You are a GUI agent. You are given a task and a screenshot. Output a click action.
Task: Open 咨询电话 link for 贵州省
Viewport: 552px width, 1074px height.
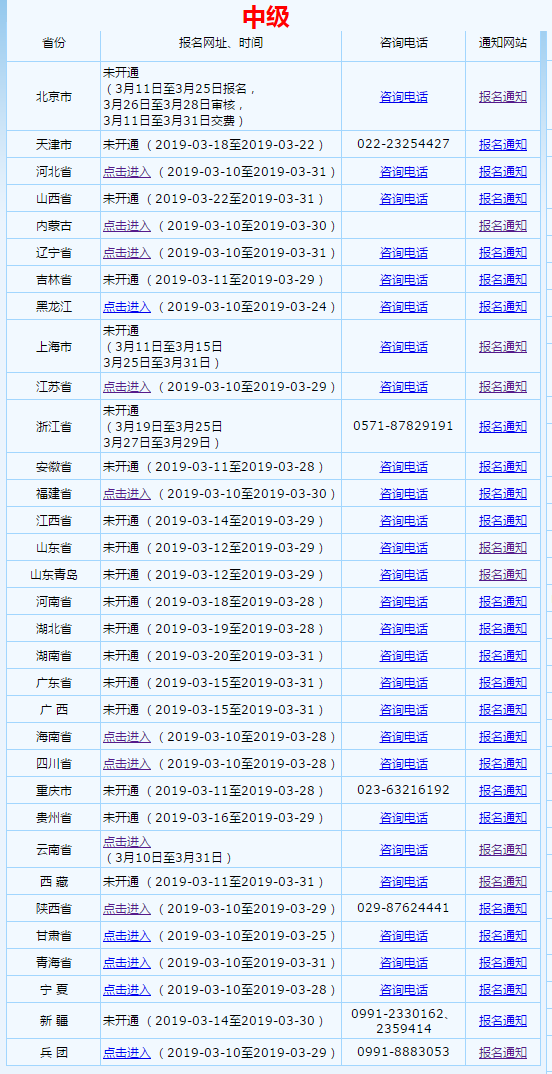pyautogui.click(x=403, y=818)
